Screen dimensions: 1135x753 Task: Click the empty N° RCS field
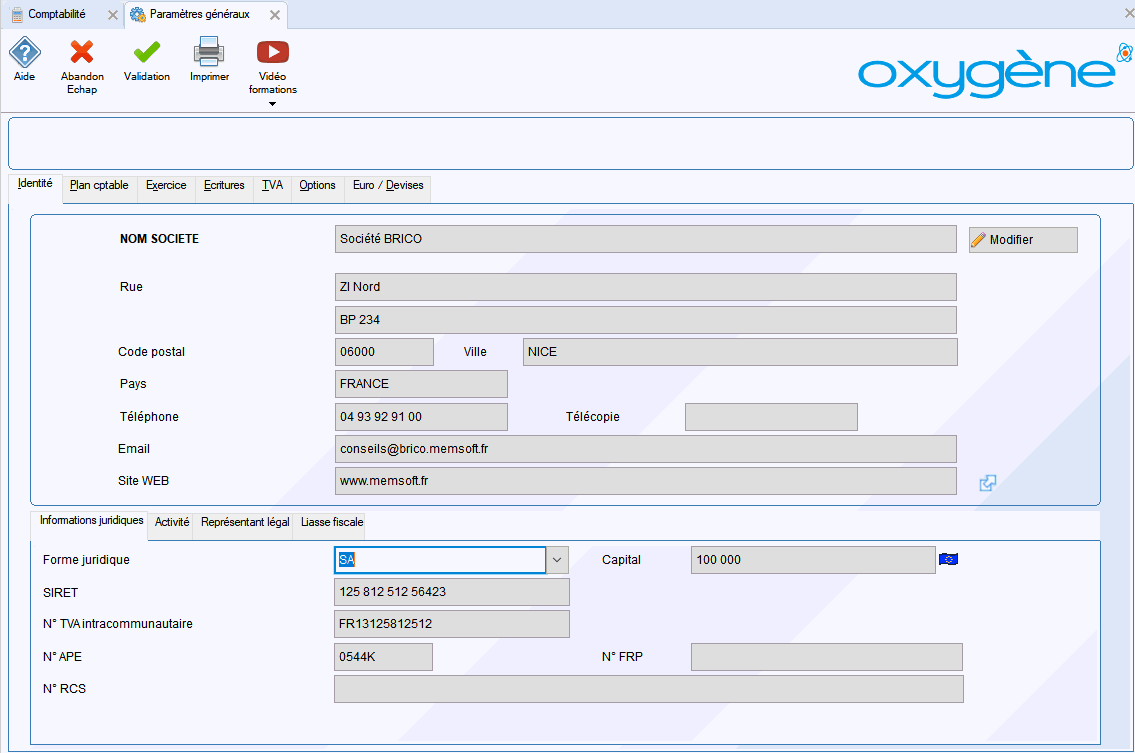point(649,689)
